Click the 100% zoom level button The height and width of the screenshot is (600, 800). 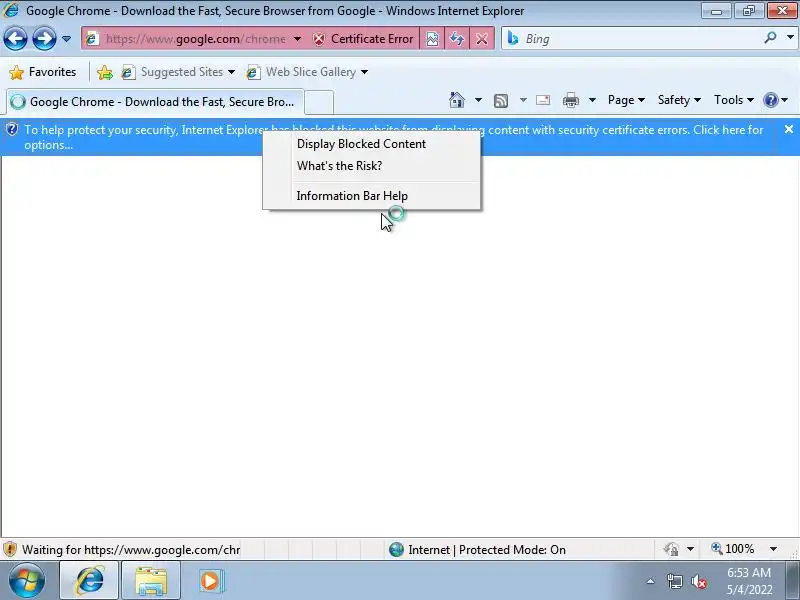point(733,549)
